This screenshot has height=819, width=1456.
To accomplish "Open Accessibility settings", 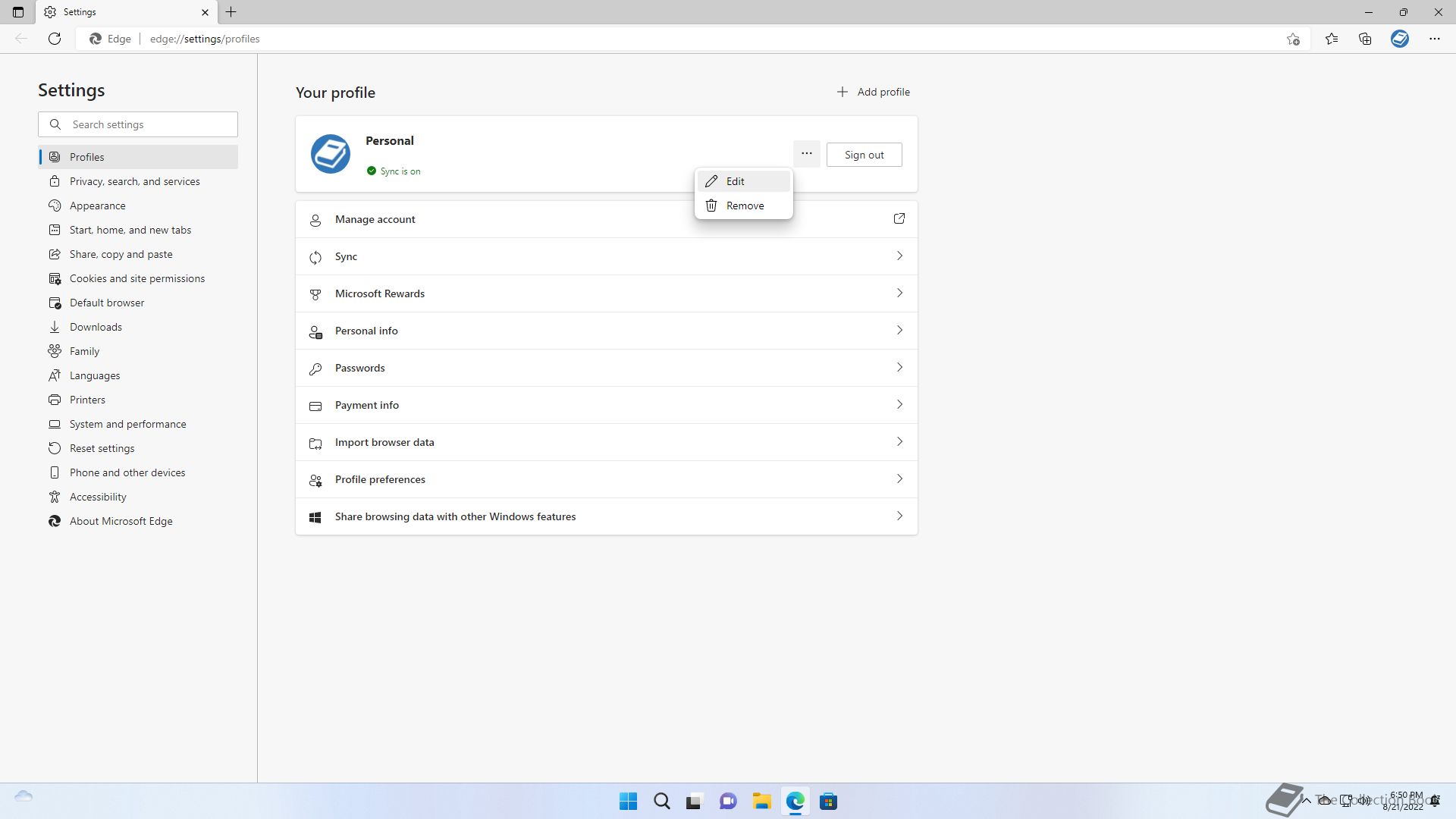I will [138, 497].
